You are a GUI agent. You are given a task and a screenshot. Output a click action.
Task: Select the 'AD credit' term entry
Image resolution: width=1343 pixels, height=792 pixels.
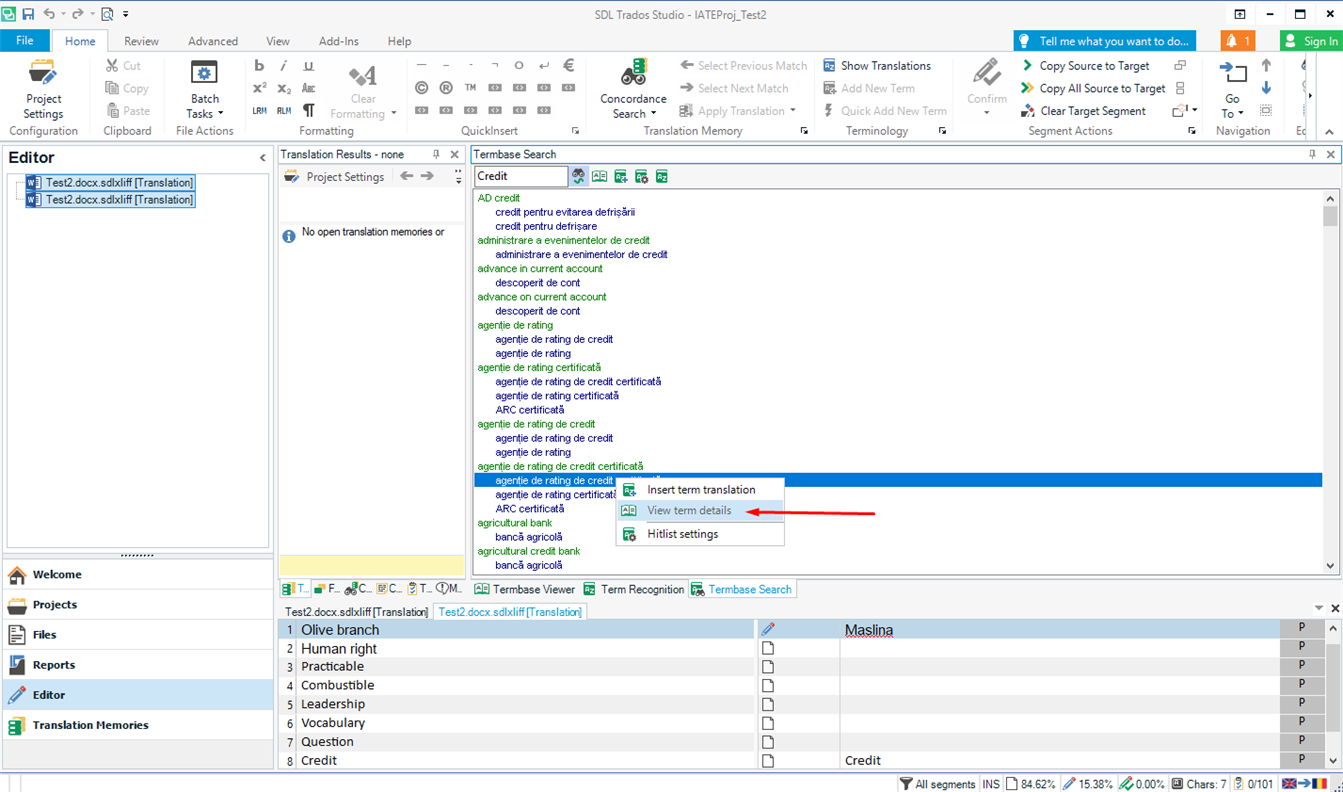pos(499,198)
